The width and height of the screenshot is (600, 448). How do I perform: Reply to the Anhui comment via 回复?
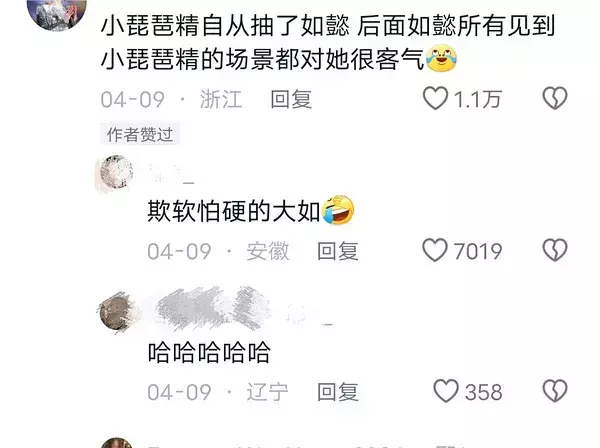(338, 251)
